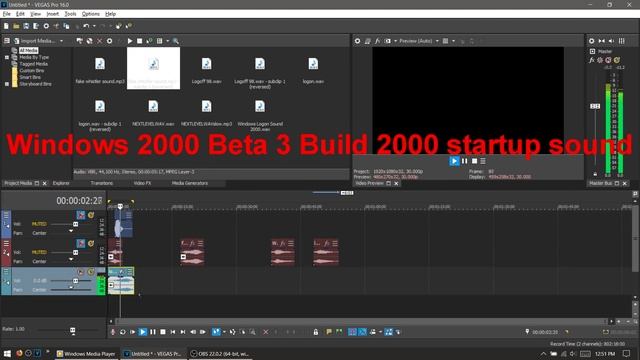The width and height of the screenshot is (640, 360).
Task: Click the timeline Record microphone icon
Action: pyautogui.click(x=113, y=332)
